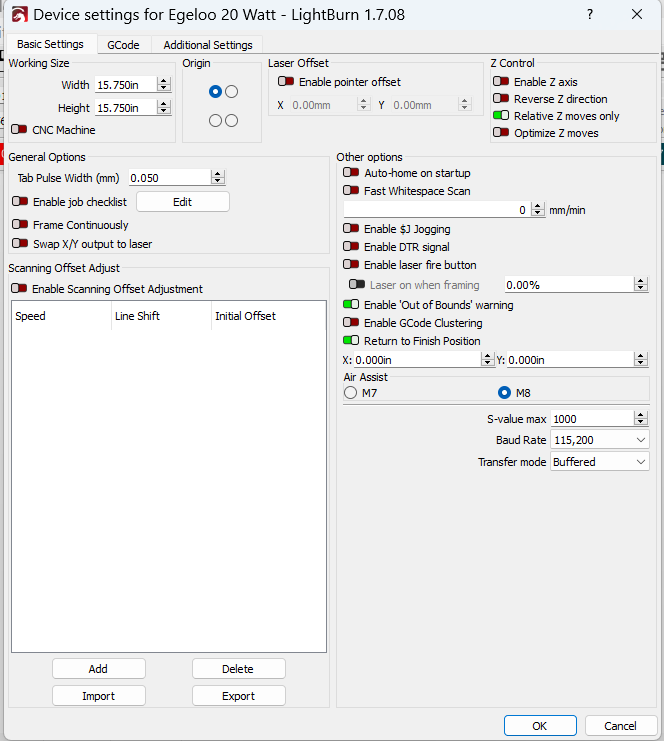Click the Speed column header
The width and height of the screenshot is (664, 741).
61,316
